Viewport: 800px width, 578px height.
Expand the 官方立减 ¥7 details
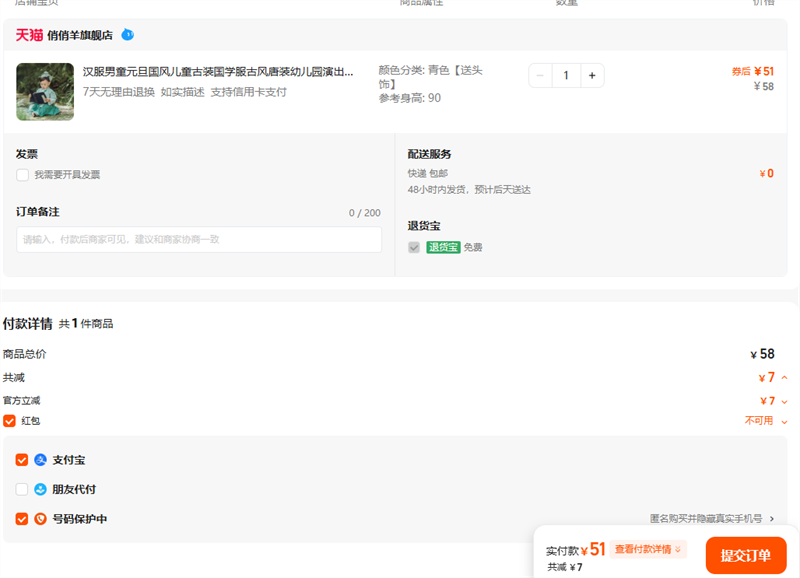[x=784, y=401]
